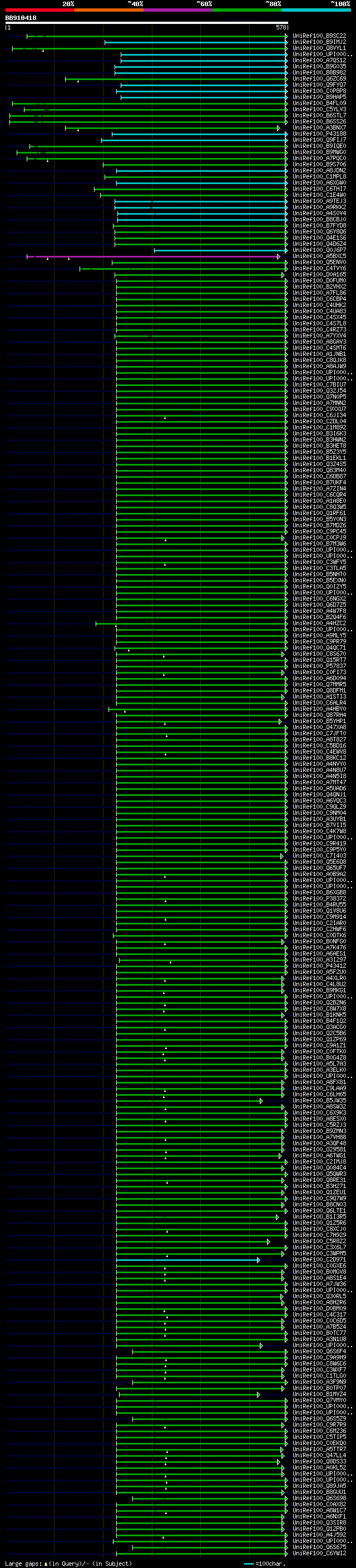Viewport: 356px width, 1568px height.
Task: Select label UniRef100_Q9FYQ7
Action: pos(319,85)
